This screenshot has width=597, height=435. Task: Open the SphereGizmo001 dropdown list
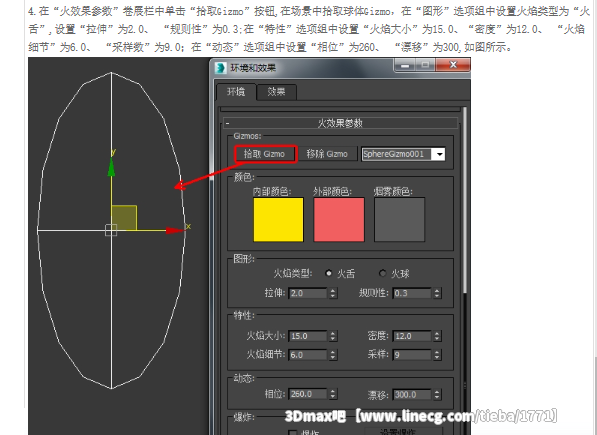click(440, 154)
